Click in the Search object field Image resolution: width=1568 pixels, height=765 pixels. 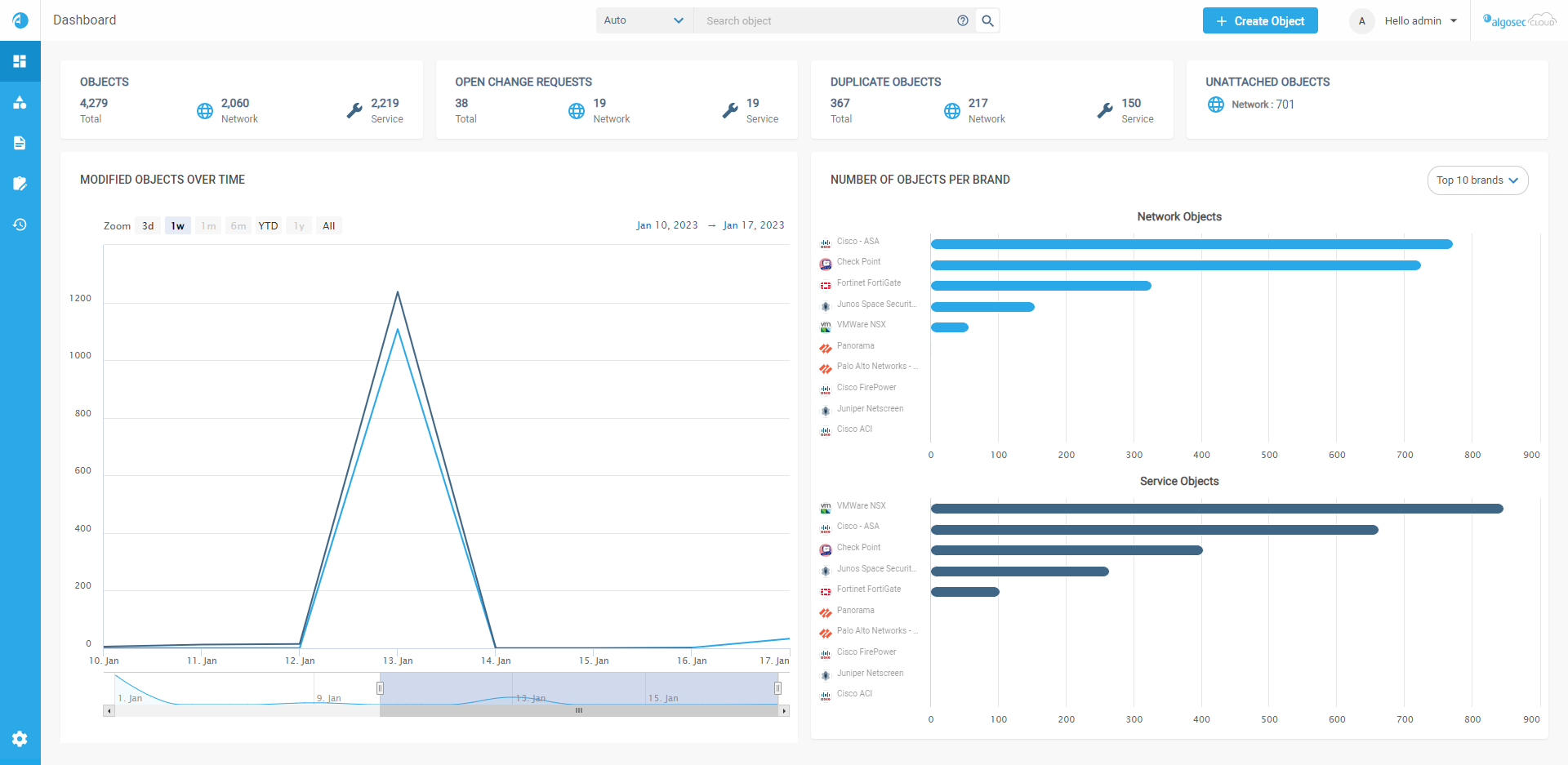[825, 20]
